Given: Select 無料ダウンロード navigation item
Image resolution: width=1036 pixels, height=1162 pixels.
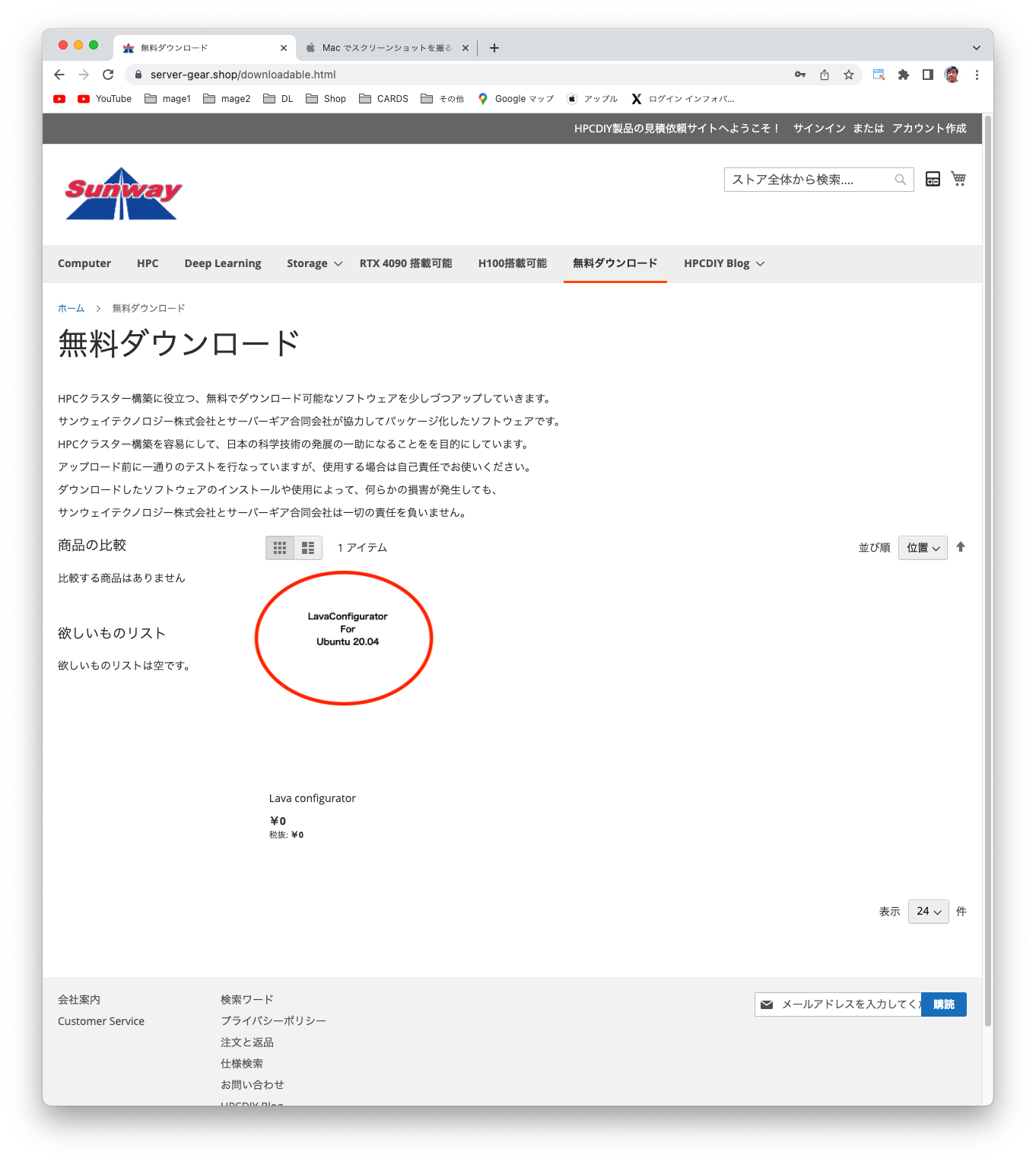Looking at the screenshot, I should (x=615, y=263).
